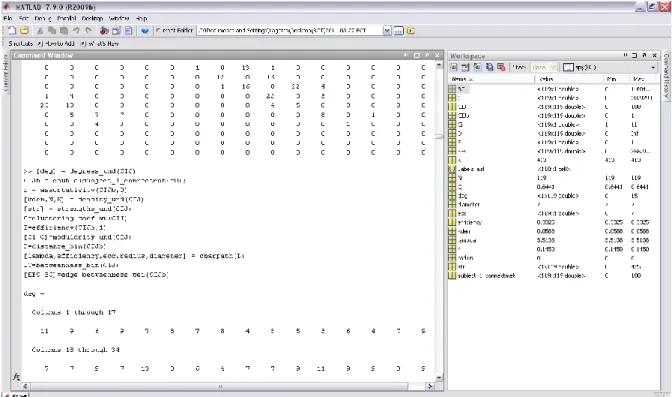Click the browse for folder ellipsis button
672x397 pixels.
(399, 31)
